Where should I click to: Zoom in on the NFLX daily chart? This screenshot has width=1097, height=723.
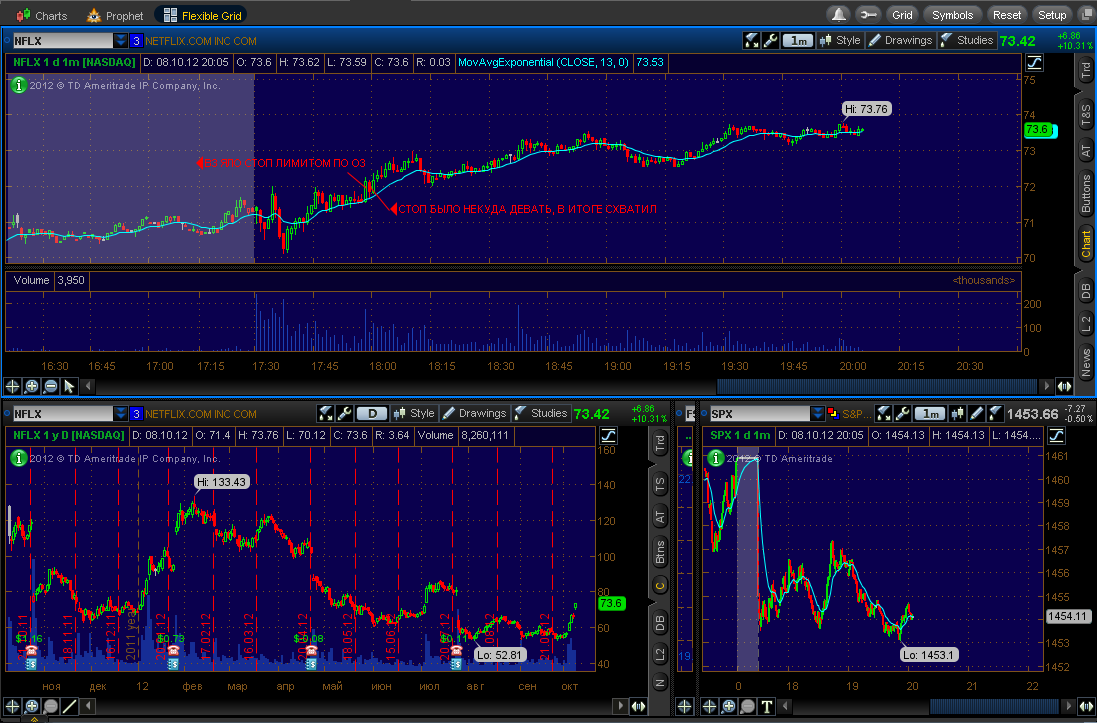(x=31, y=706)
